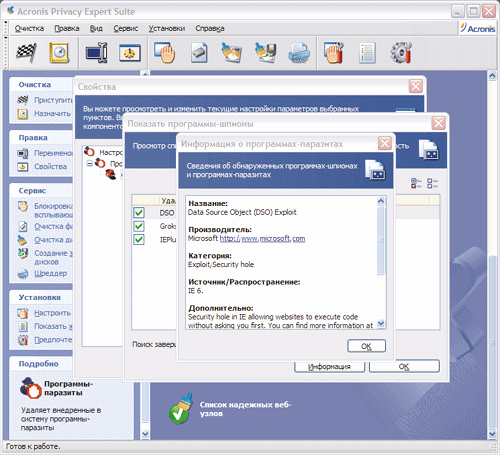Image resolution: width=500 pixels, height=455 pixels.
Task: Open the Правка menu
Action: pyautogui.click(x=67, y=29)
